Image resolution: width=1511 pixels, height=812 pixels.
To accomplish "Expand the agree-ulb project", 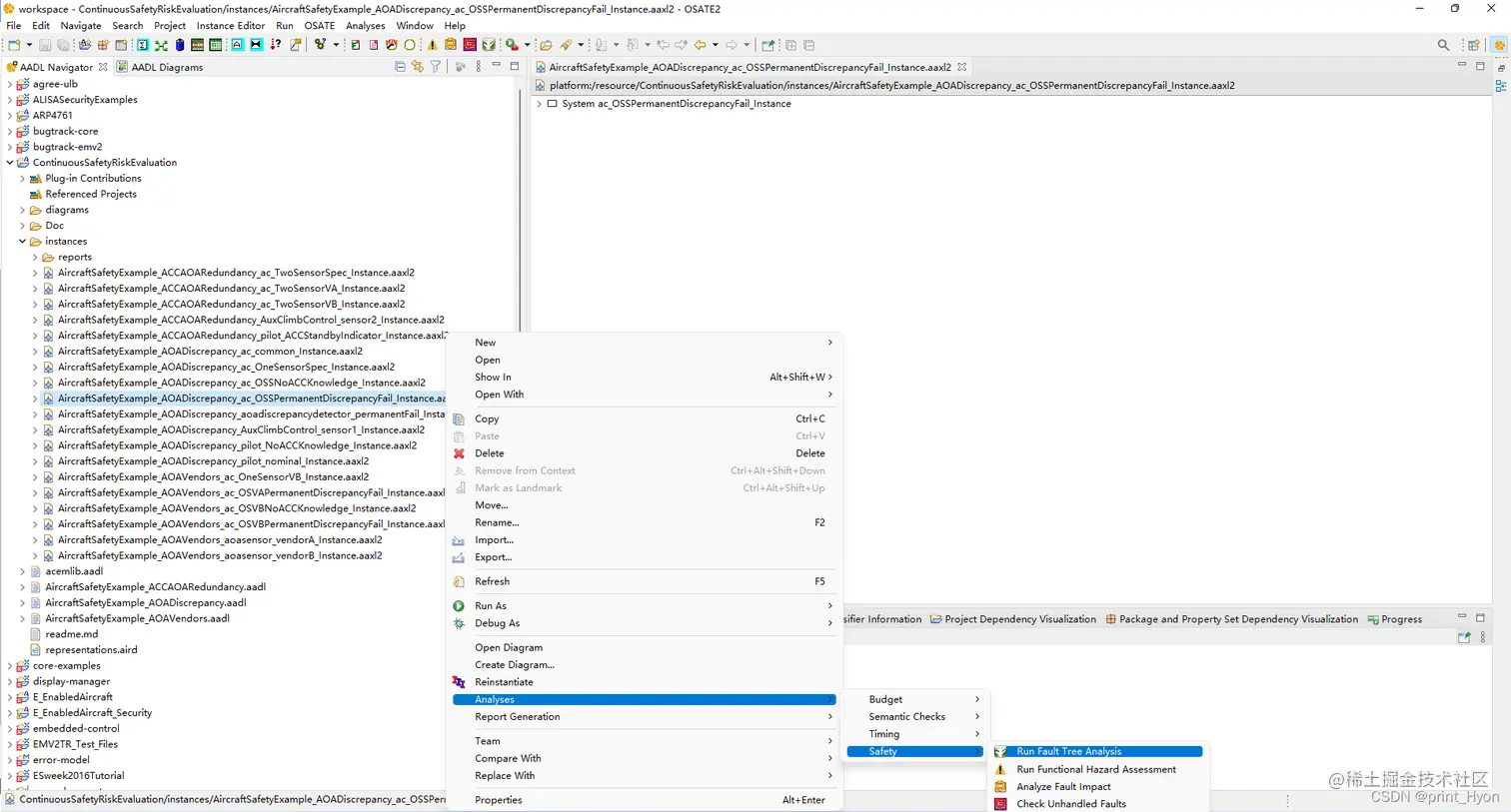I will [10, 84].
